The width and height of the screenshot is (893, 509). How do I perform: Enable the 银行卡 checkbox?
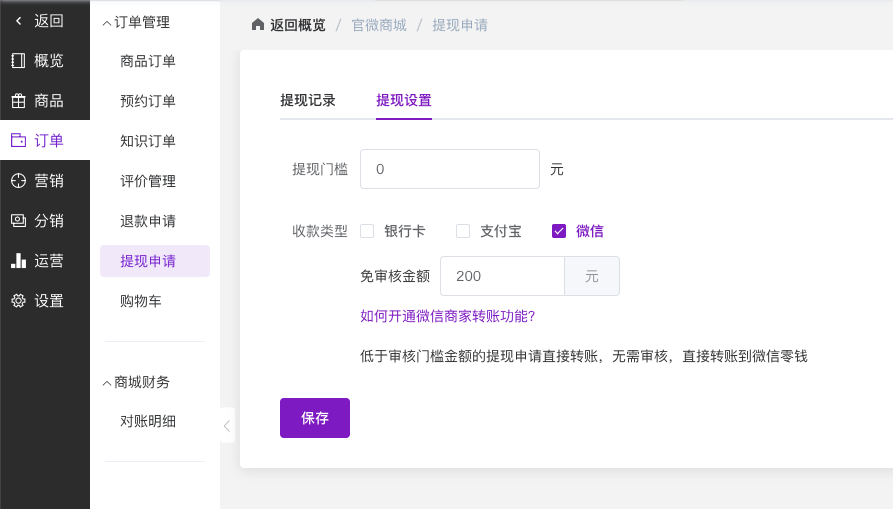tap(367, 231)
